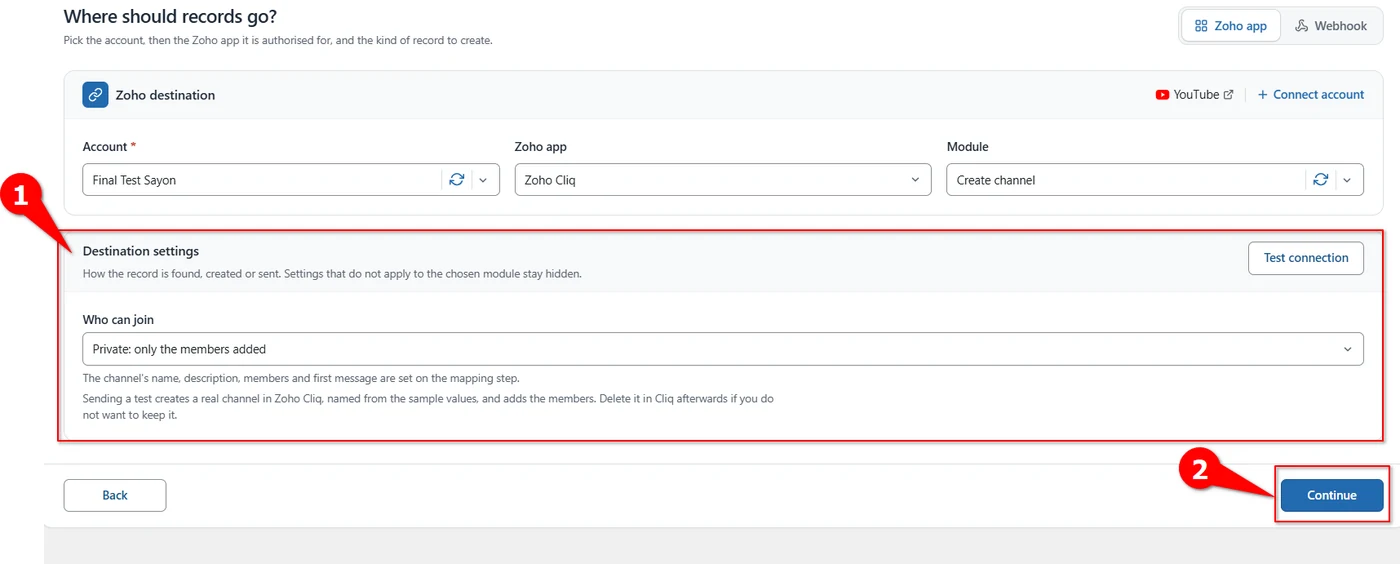The width and height of the screenshot is (1400, 564).
Task: Click the 'Zoho destination' title text
Action: [x=165, y=95]
